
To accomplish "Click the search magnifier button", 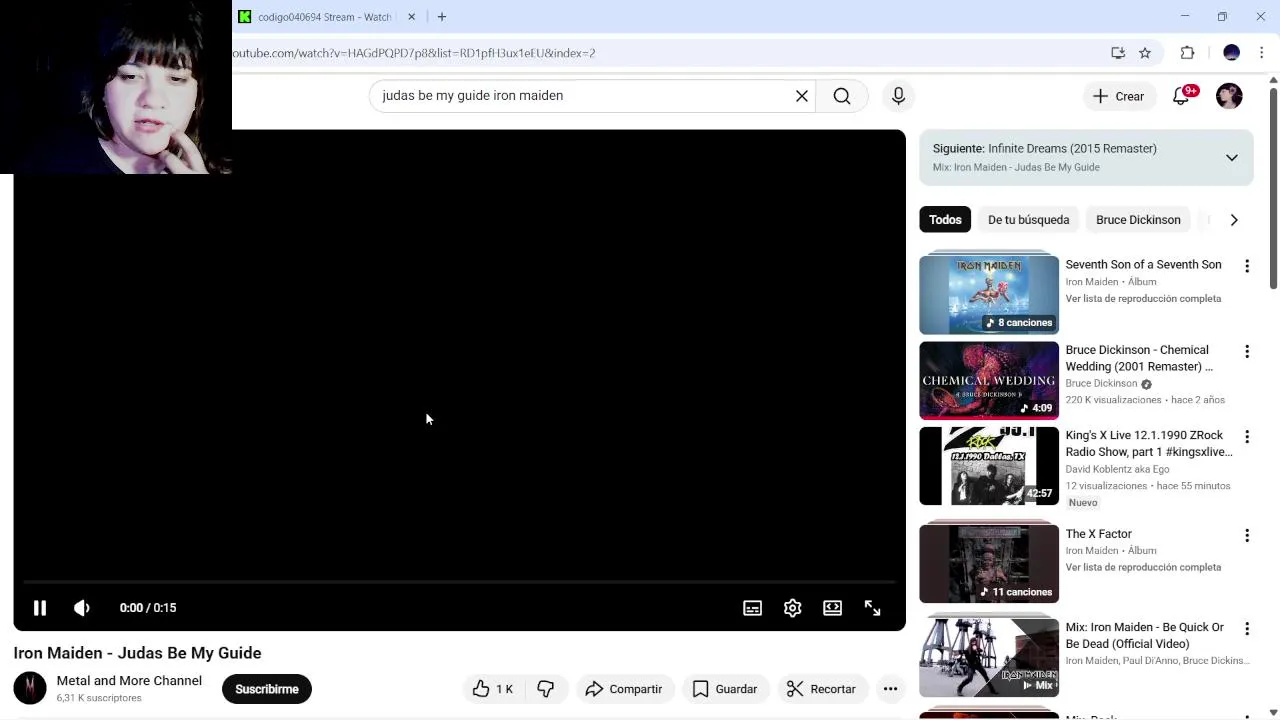I will point(842,96).
